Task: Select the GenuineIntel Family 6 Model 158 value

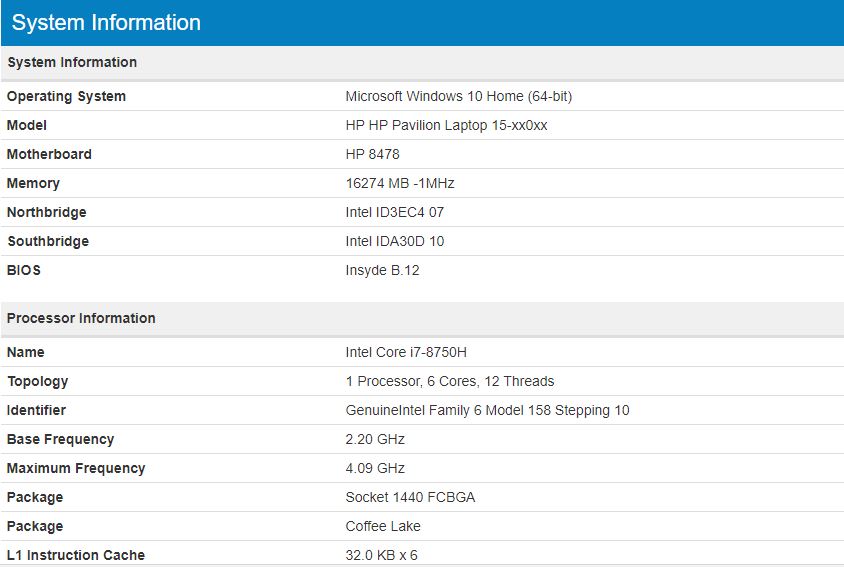Action: pos(487,411)
